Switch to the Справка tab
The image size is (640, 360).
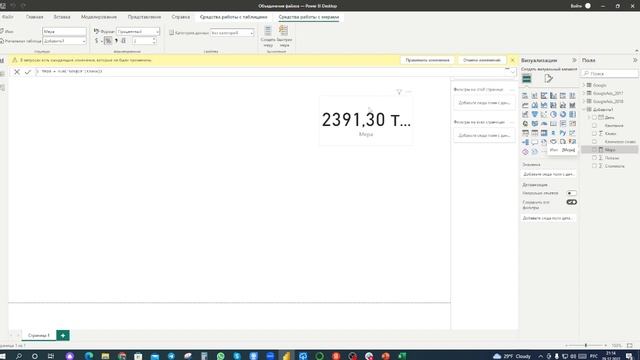click(x=180, y=17)
